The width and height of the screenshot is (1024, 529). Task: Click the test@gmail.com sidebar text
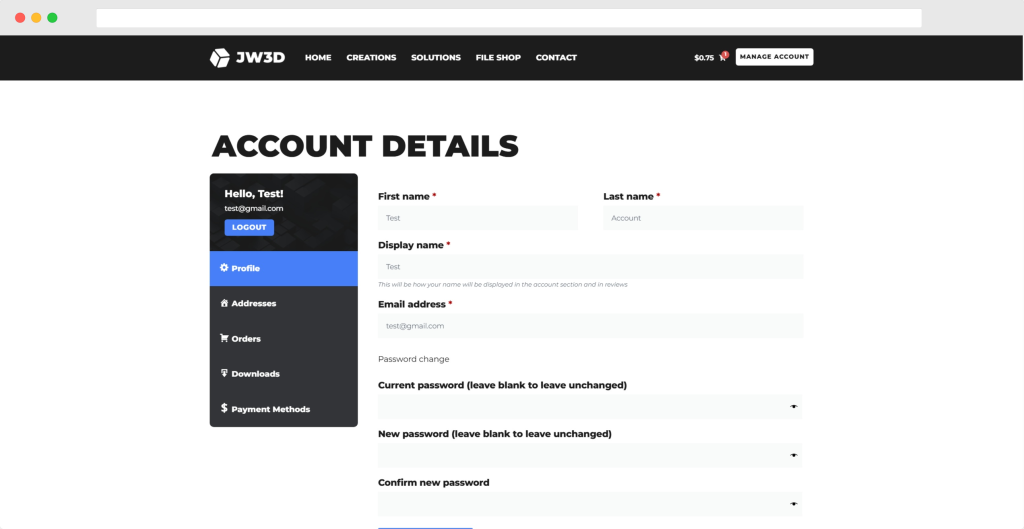tap(254, 208)
